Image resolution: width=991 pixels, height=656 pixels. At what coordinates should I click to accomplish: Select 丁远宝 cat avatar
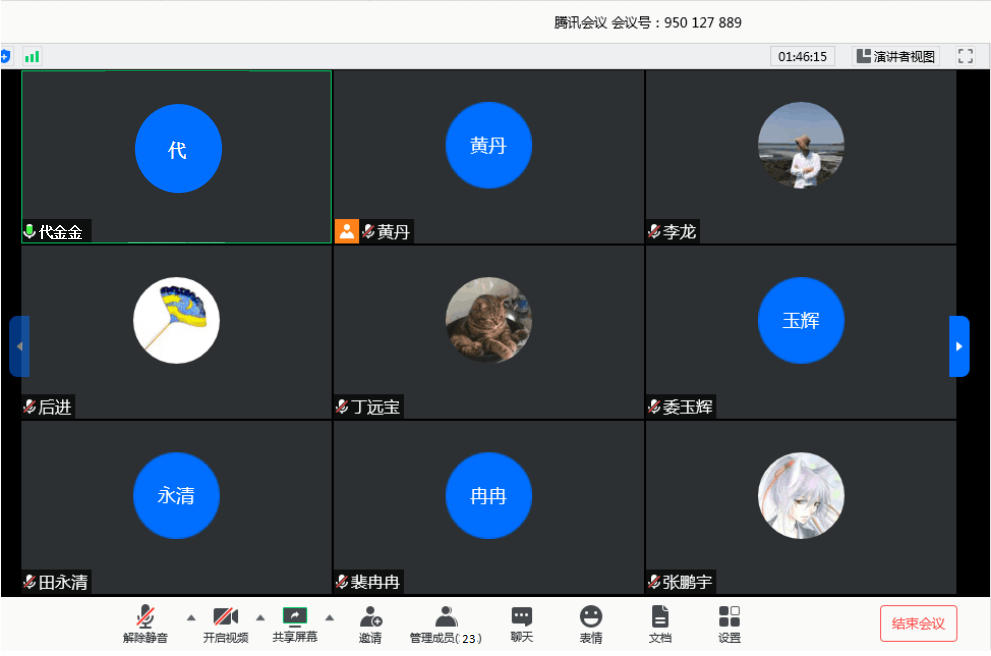[489, 320]
